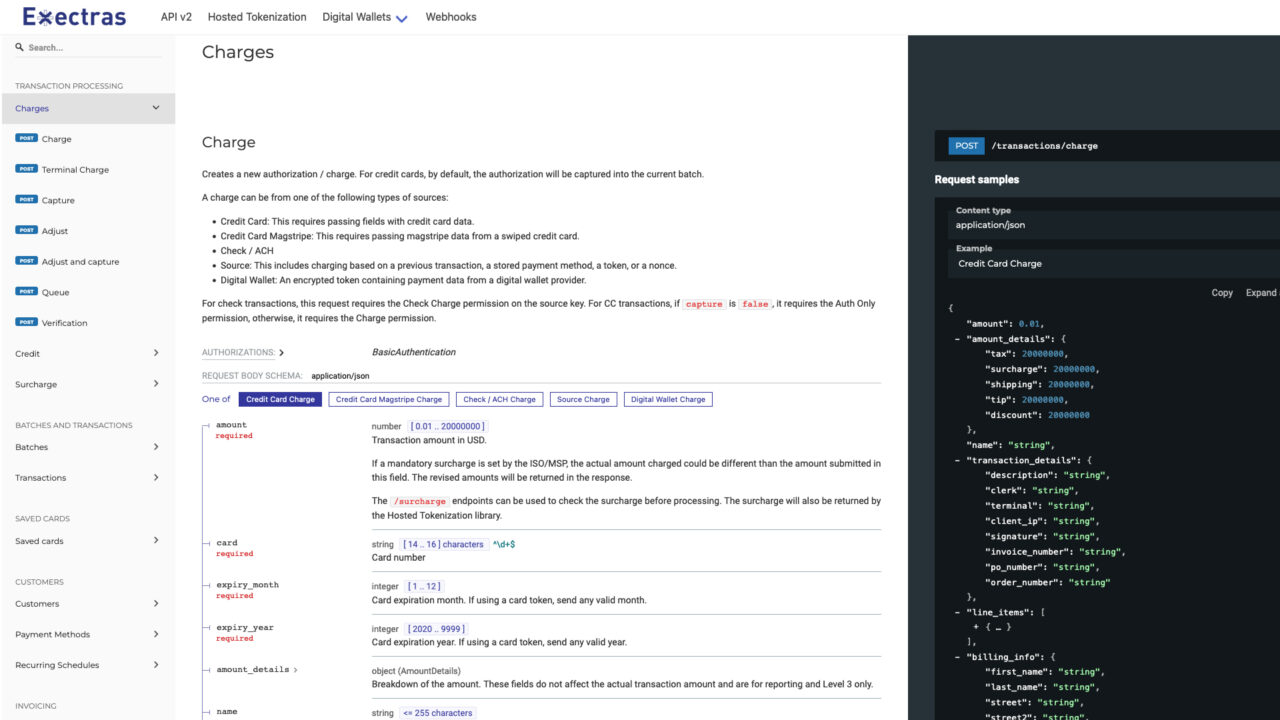
Task: Switch to the Check / ACH Charge tab
Action: click(x=499, y=399)
